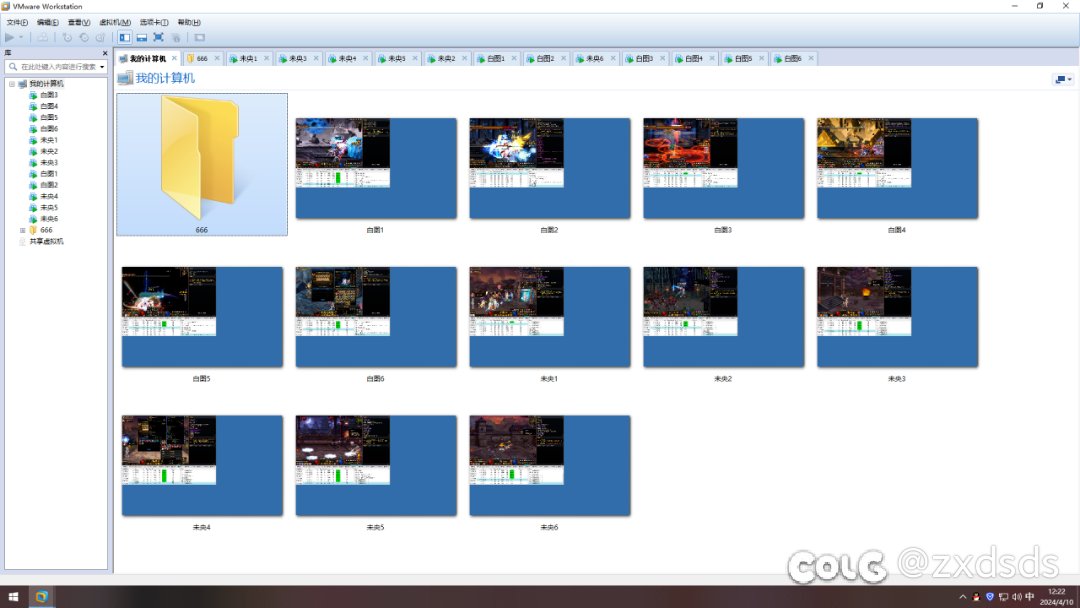Select 白图5 in the library tree

(48, 118)
